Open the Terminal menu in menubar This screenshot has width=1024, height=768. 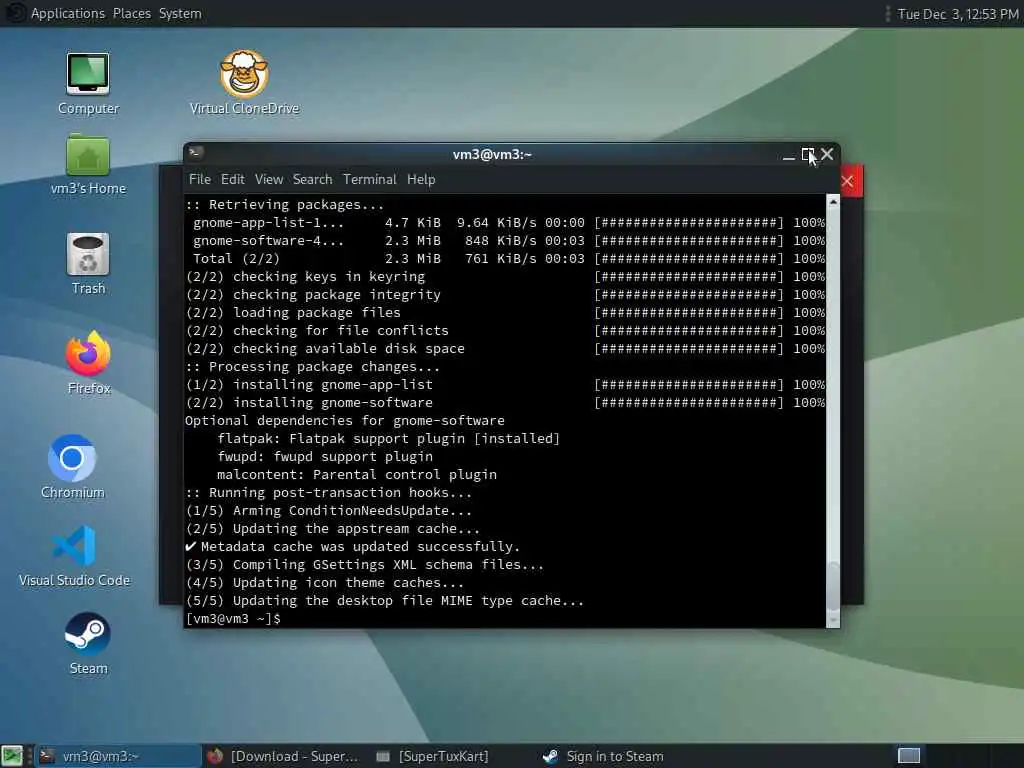370,179
